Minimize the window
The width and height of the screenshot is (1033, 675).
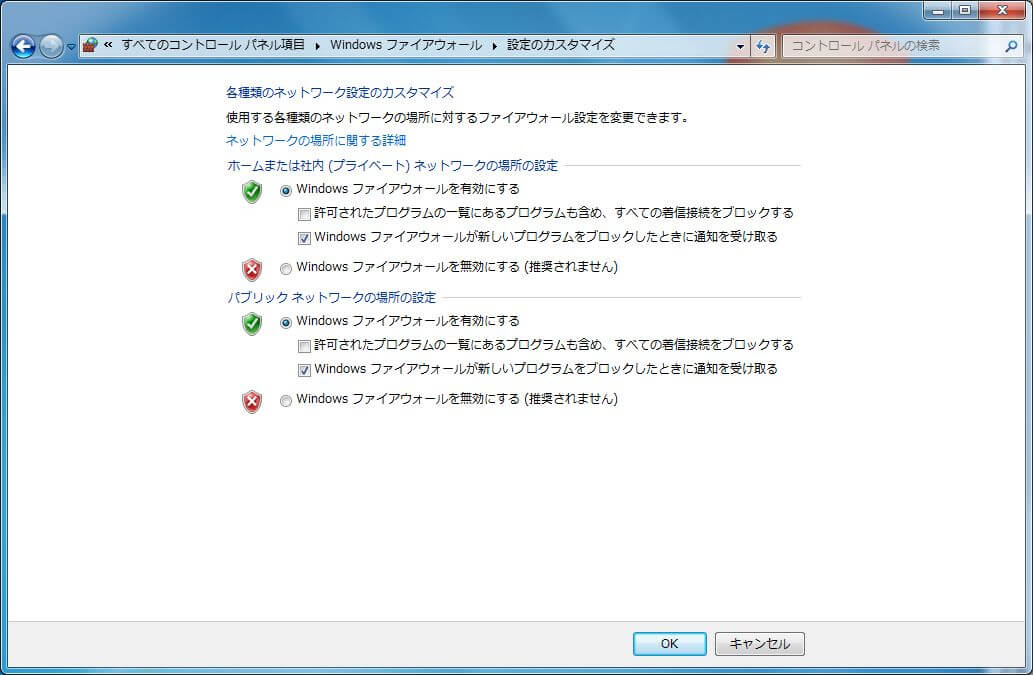pyautogui.click(x=938, y=11)
